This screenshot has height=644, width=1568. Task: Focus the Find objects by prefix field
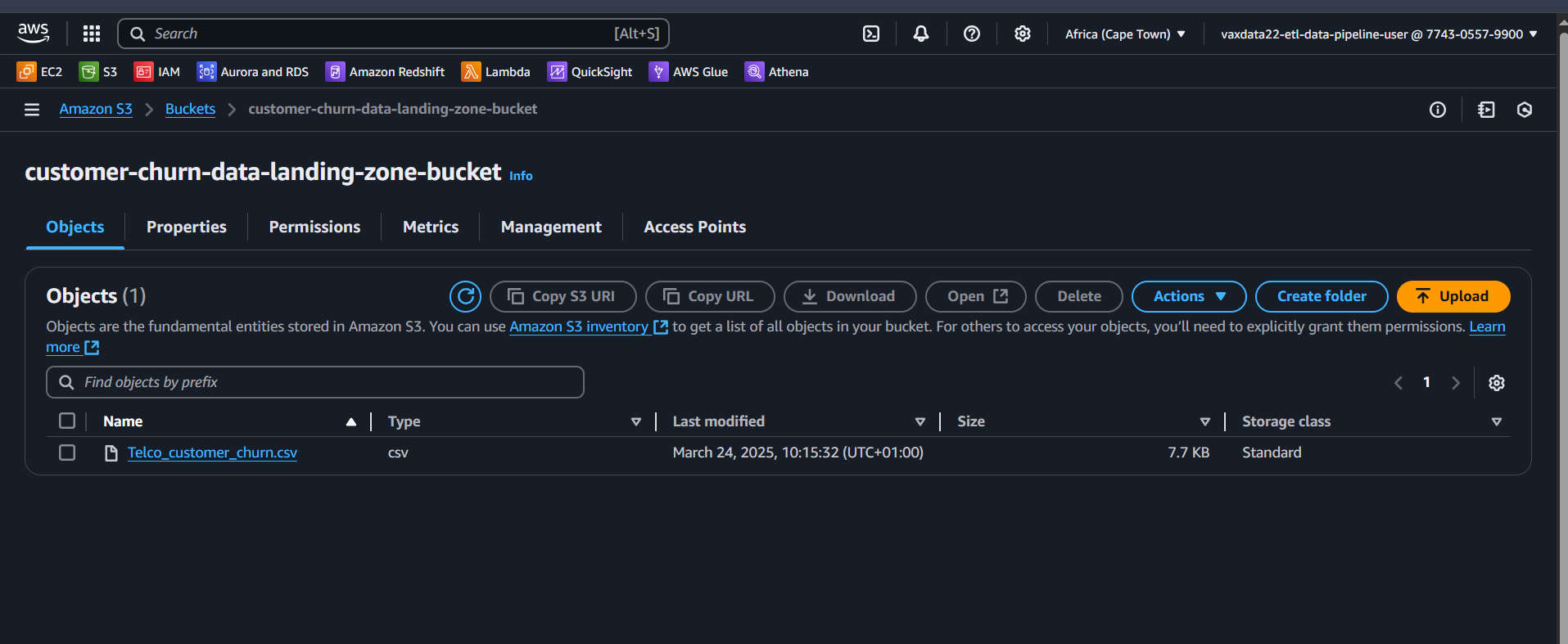point(315,382)
